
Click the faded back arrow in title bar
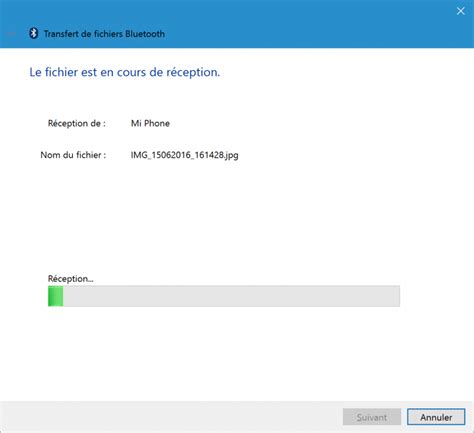pos(11,33)
